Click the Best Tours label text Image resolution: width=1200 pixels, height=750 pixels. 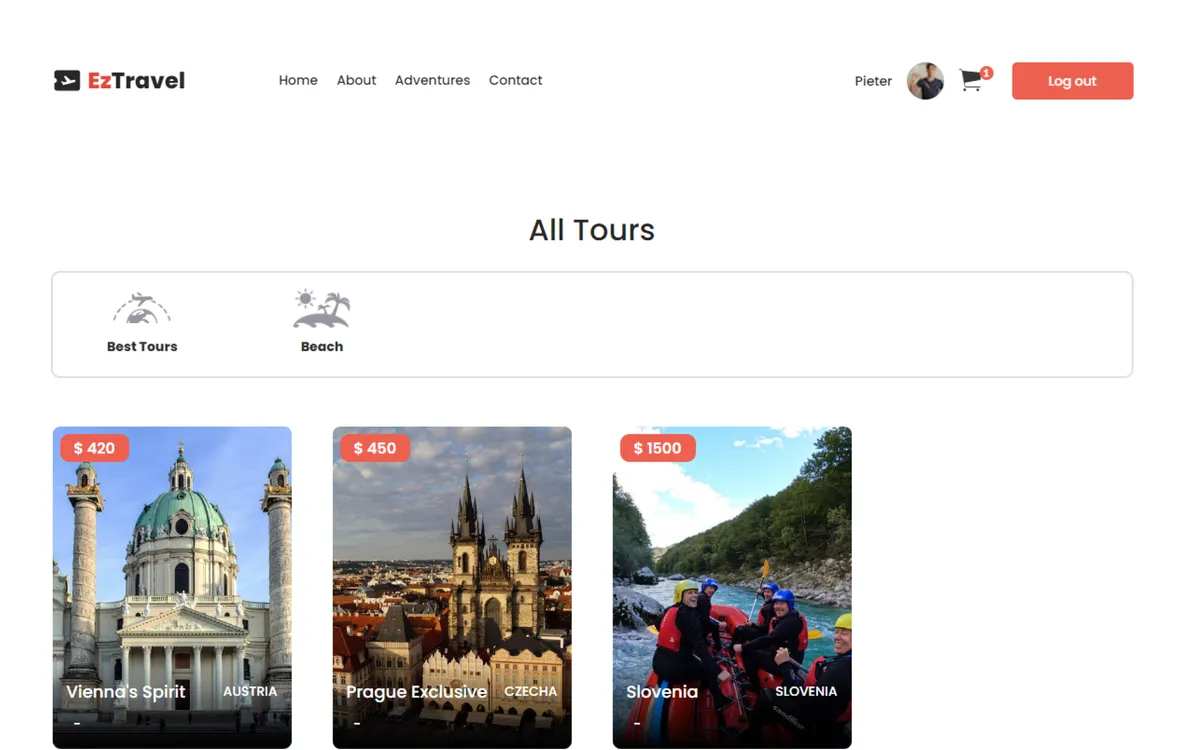(142, 347)
